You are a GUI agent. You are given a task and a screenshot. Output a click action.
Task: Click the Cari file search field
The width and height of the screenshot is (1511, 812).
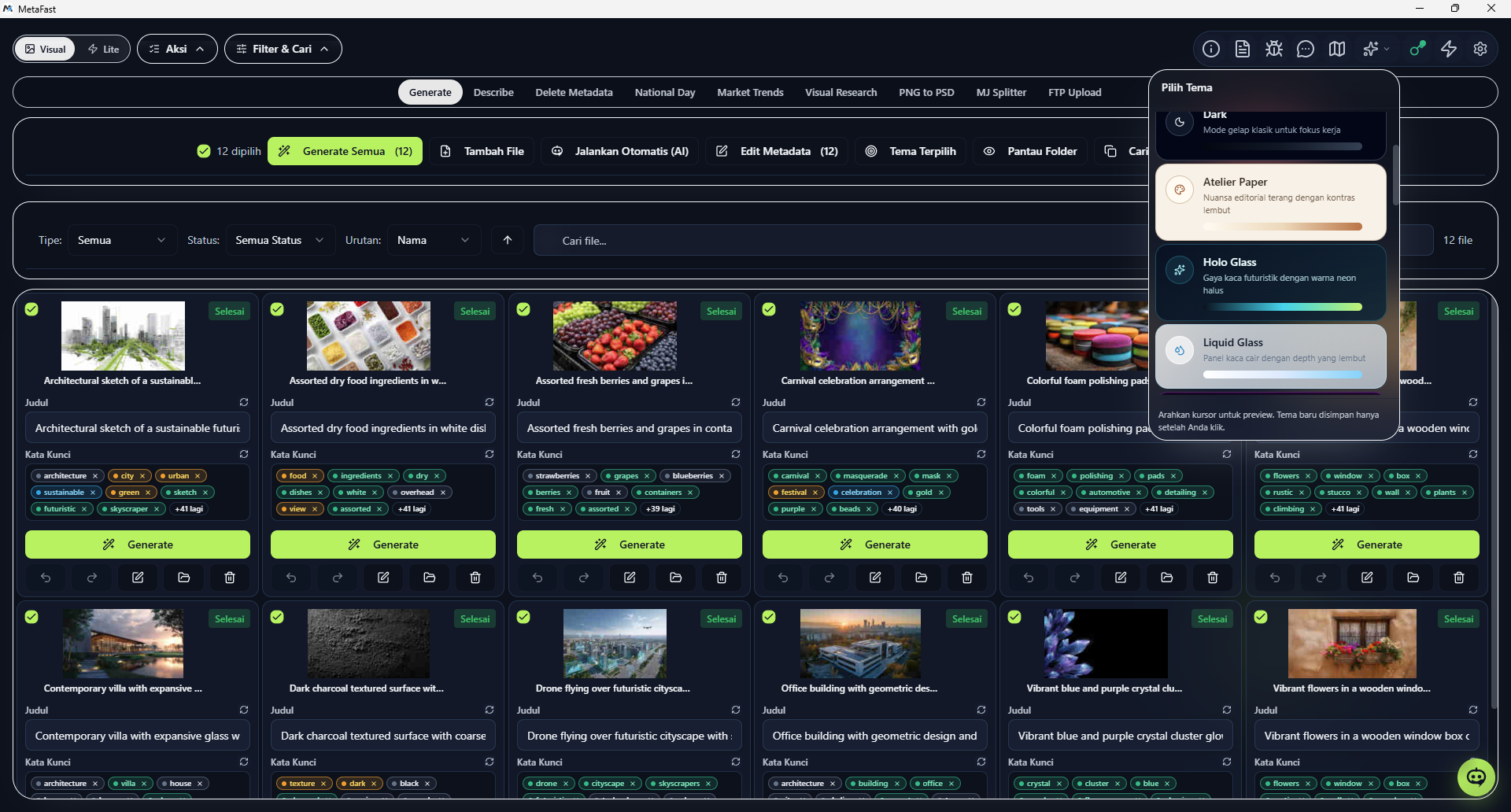point(842,240)
